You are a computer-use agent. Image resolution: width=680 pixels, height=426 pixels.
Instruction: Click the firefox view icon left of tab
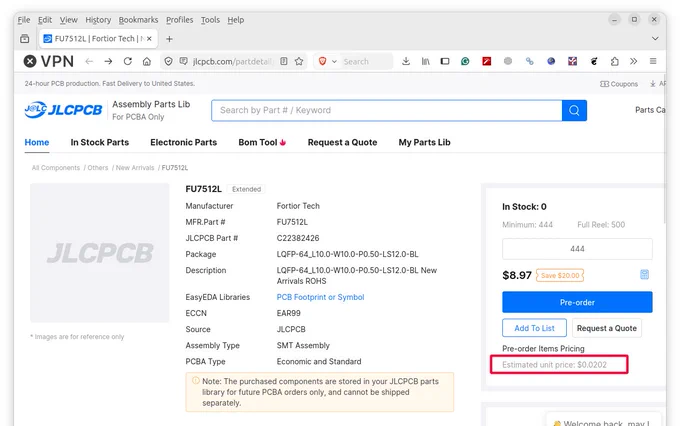point(25,39)
